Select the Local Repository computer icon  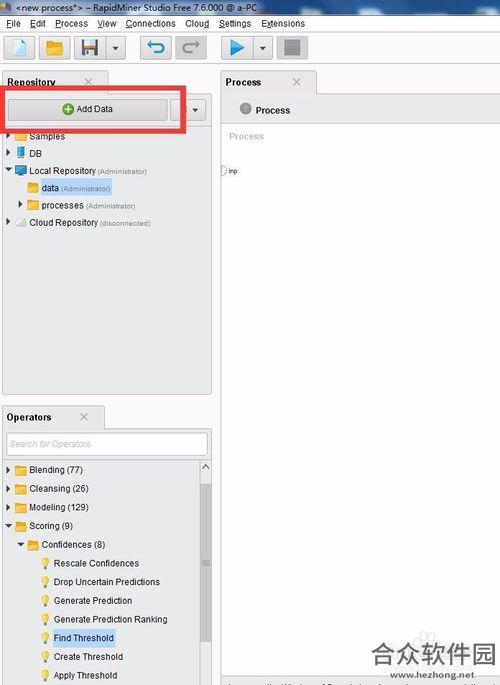pyautogui.click(x=21, y=170)
